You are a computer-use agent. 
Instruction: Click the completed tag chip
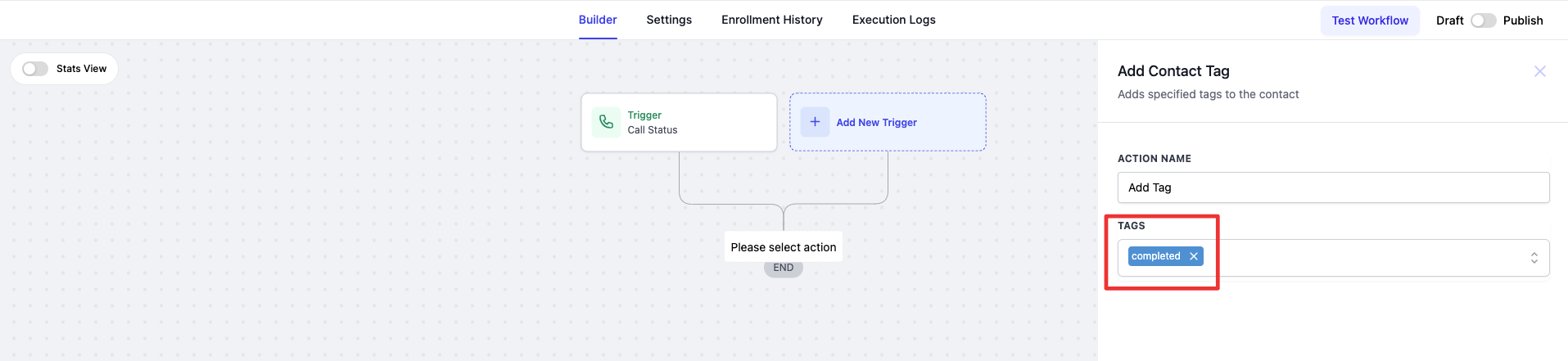[1155, 256]
